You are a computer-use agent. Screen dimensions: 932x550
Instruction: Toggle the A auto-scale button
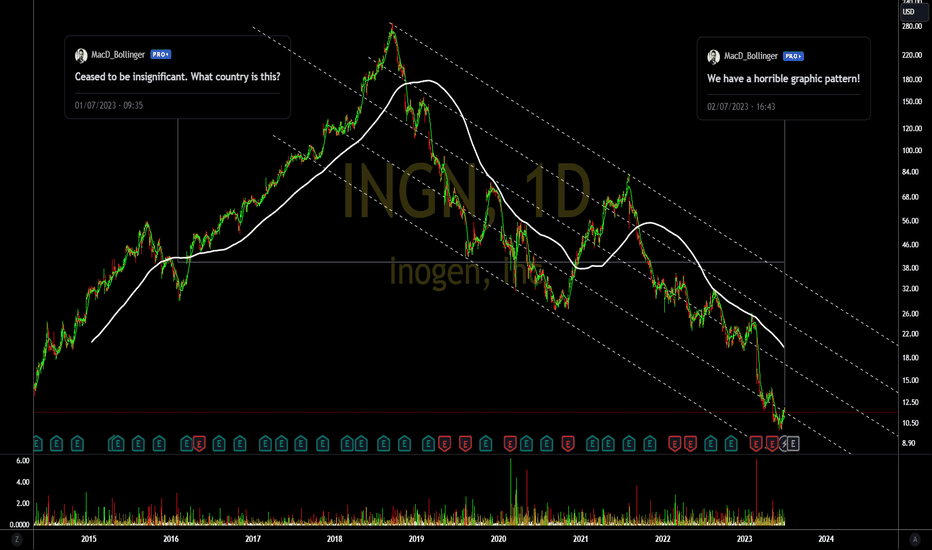(915, 540)
